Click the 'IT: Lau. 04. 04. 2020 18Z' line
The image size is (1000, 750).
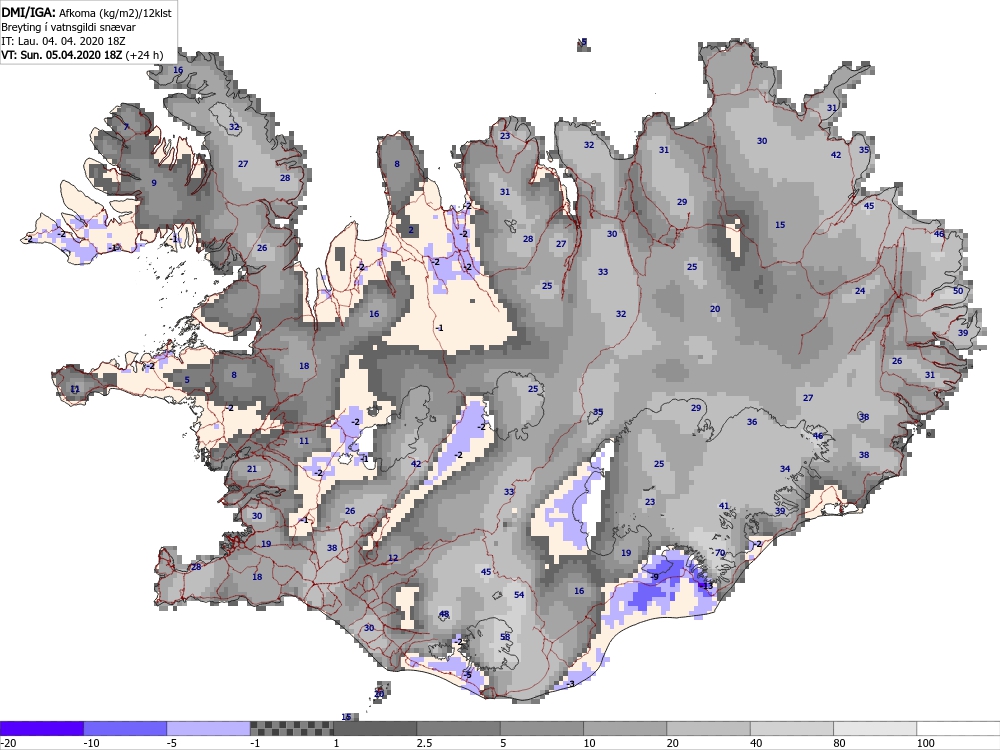pyautogui.click(x=63, y=41)
